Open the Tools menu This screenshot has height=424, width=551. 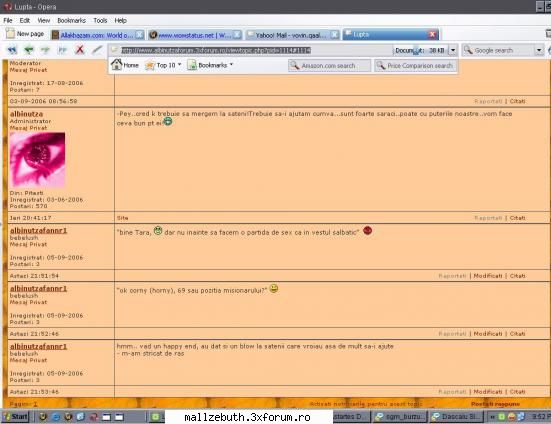tap(100, 20)
